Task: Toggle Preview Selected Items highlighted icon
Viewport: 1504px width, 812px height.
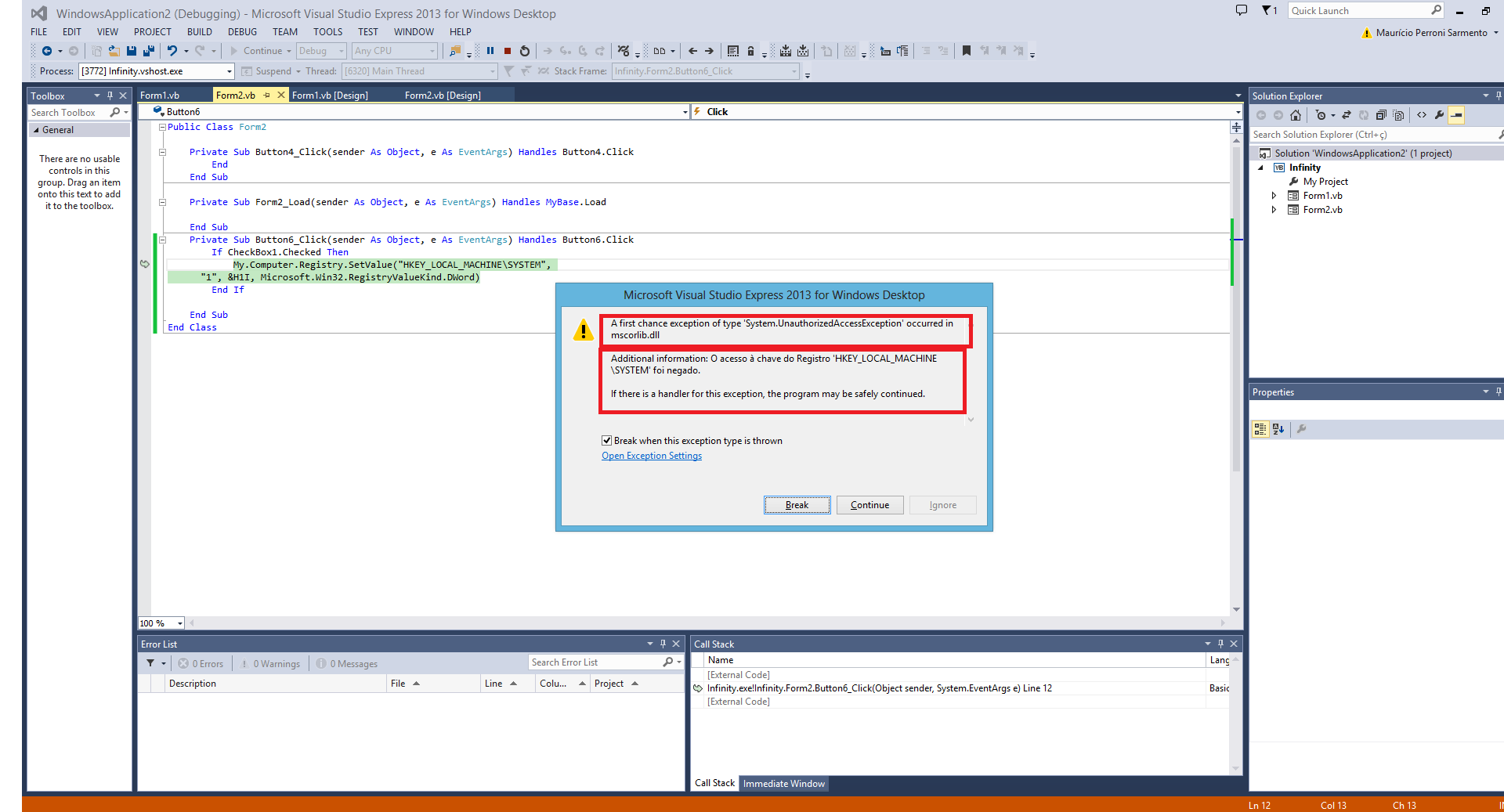Action: coord(1456,115)
